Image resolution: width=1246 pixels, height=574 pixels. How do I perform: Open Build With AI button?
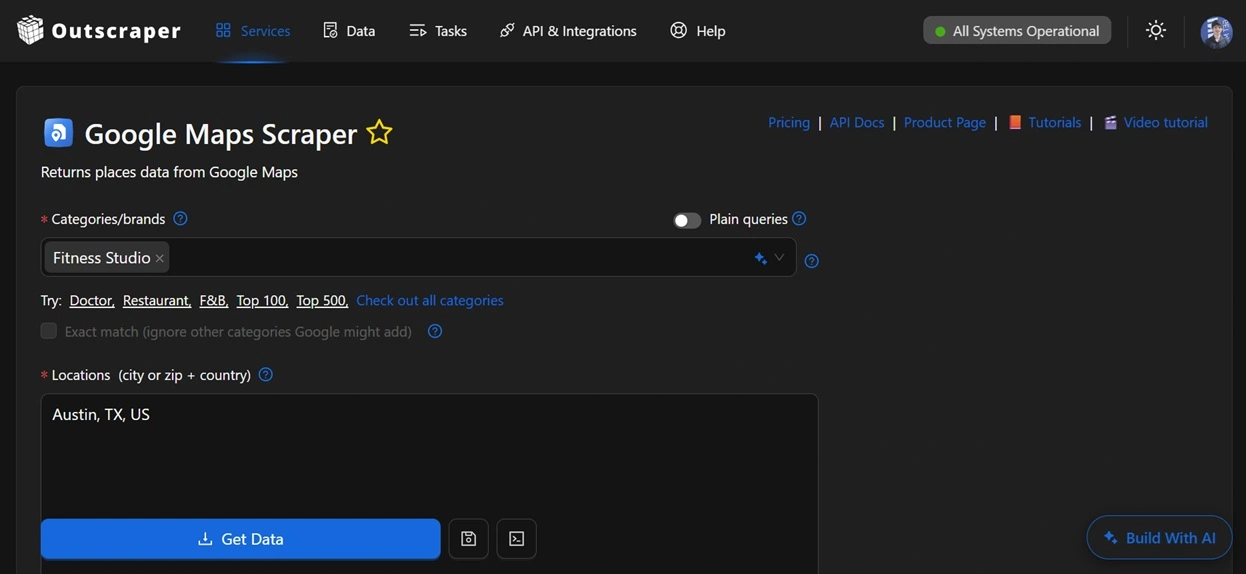(x=1159, y=538)
